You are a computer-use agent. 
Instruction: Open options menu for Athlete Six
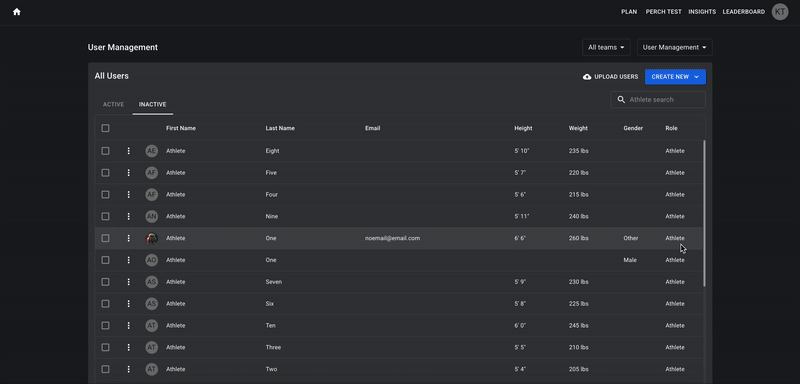[129, 304]
